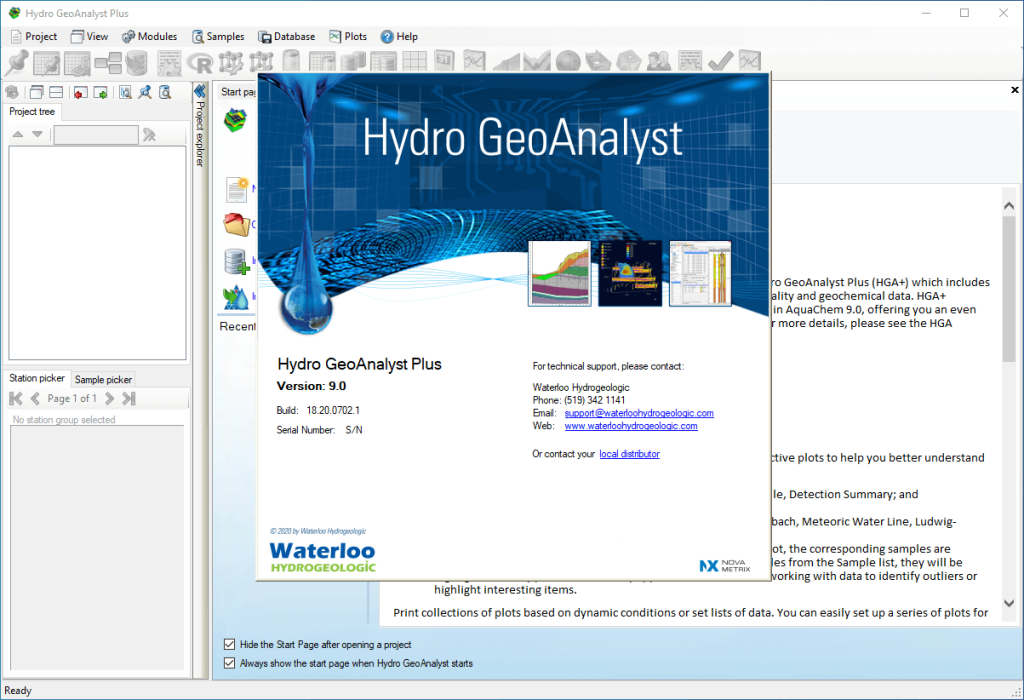Screen dimensions: 1024x700
Task: Collapse the Project explorer panel with chevron
Action: (199, 91)
